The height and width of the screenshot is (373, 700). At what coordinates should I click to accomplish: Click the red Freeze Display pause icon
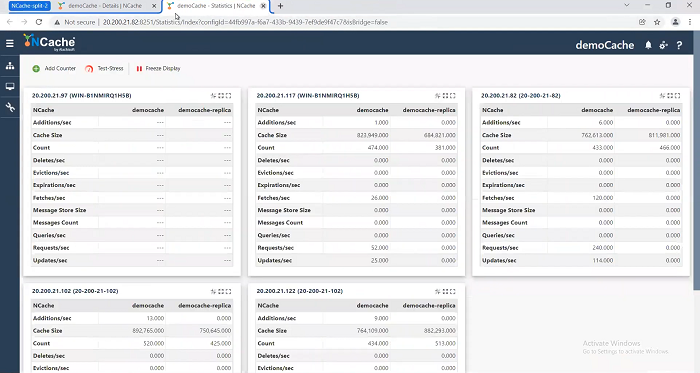(x=139, y=69)
